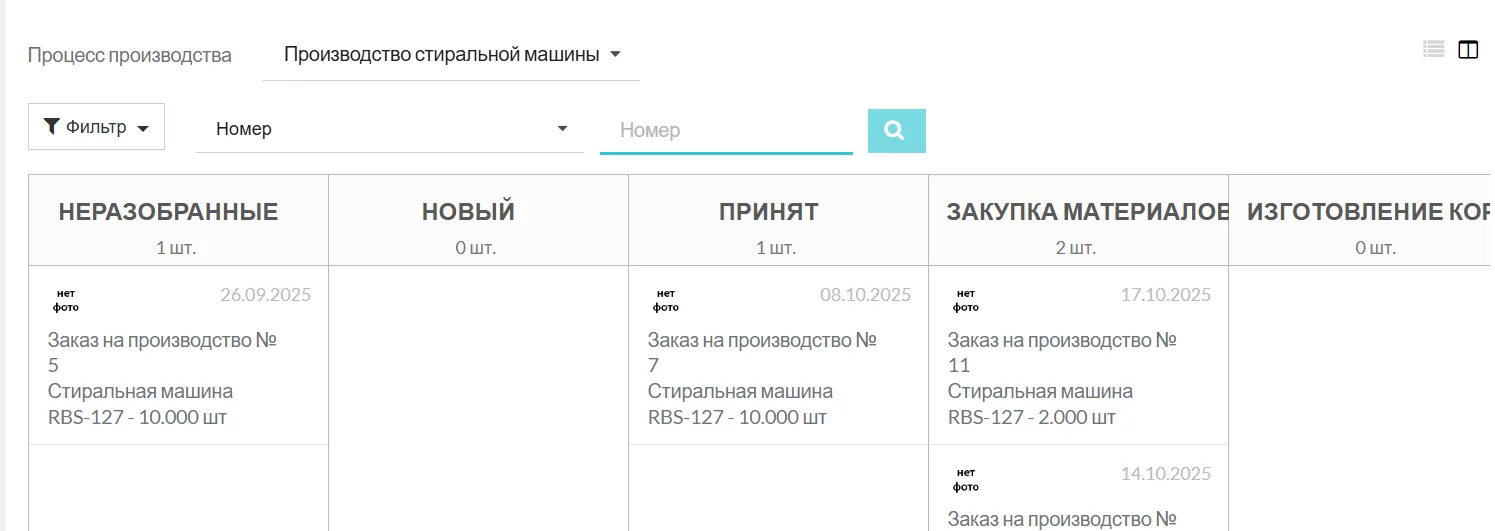Open Заказ на производство № 7
The width and height of the screenshot is (1495, 531).
tap(762, 352)
